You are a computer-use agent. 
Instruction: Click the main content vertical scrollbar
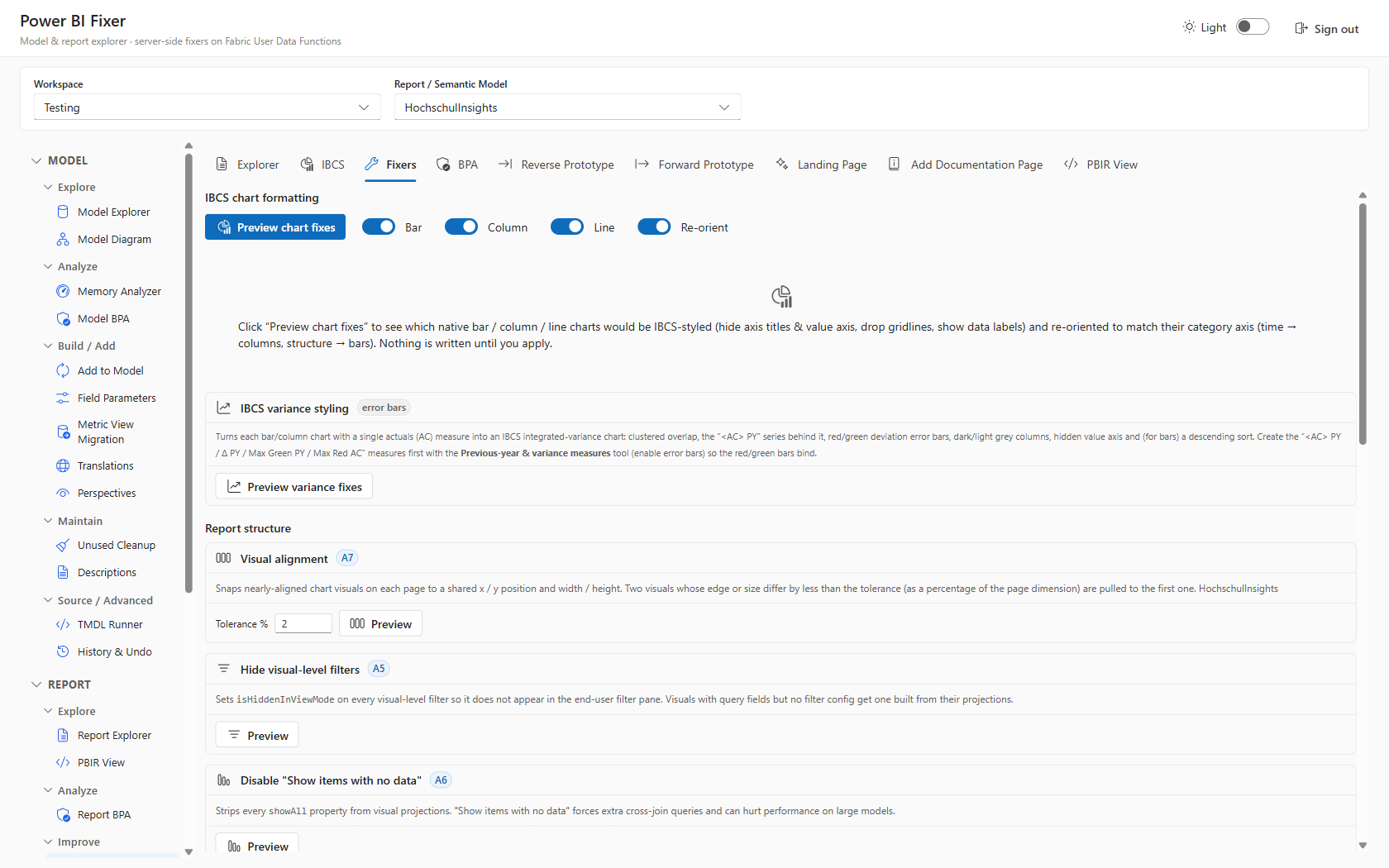(x=1363, y=324)
